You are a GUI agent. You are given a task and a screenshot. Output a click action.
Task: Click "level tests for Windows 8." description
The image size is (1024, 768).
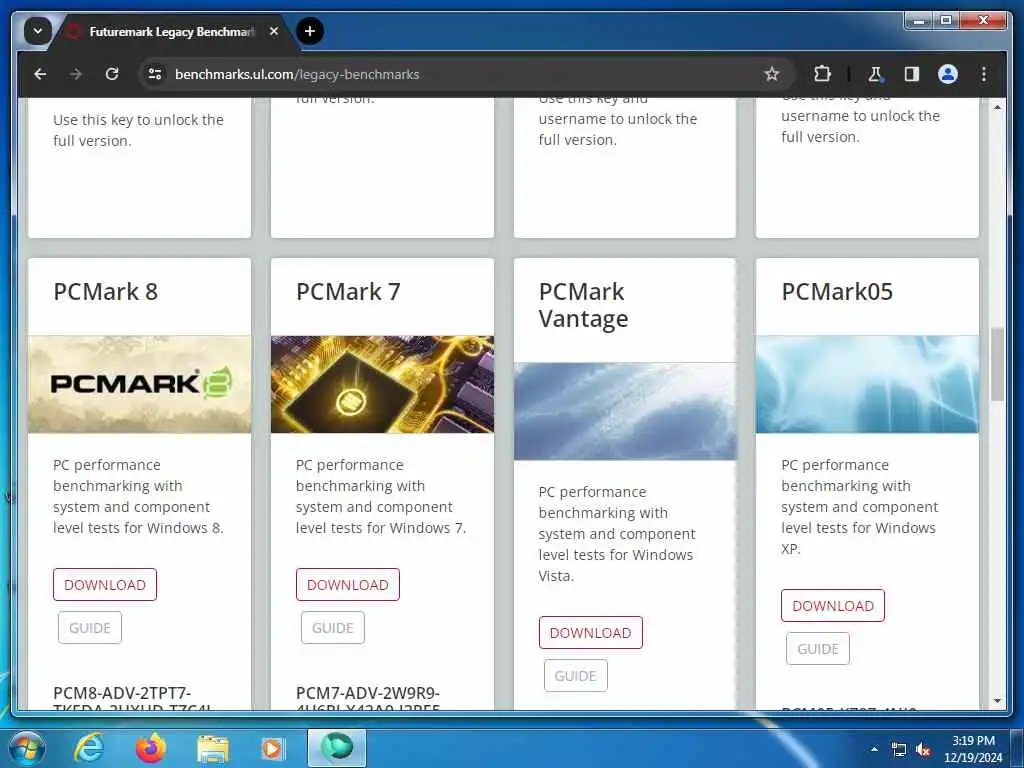(138, 528)
